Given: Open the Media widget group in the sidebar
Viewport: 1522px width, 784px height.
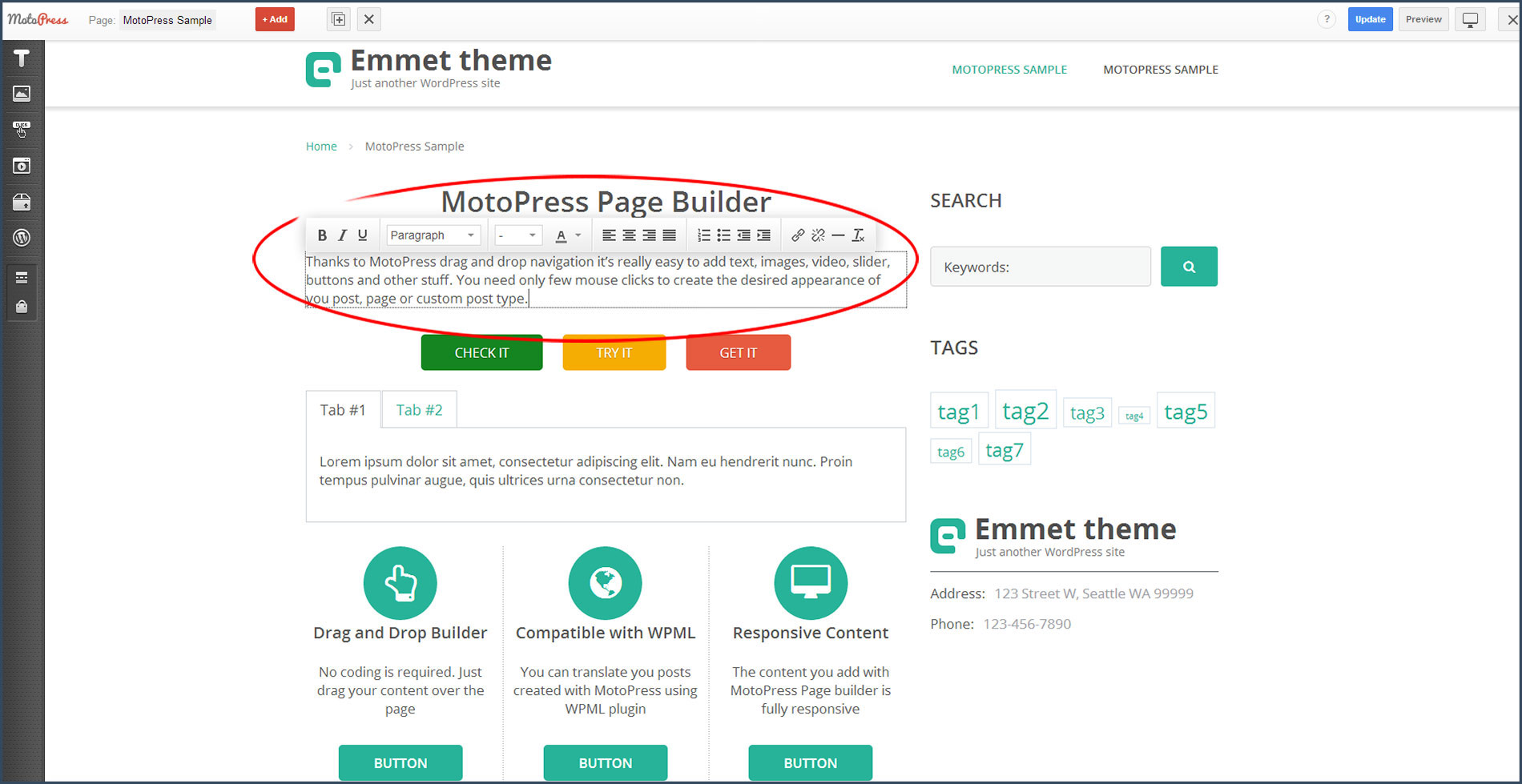Looking at the screenshot, I should [22, 166].
